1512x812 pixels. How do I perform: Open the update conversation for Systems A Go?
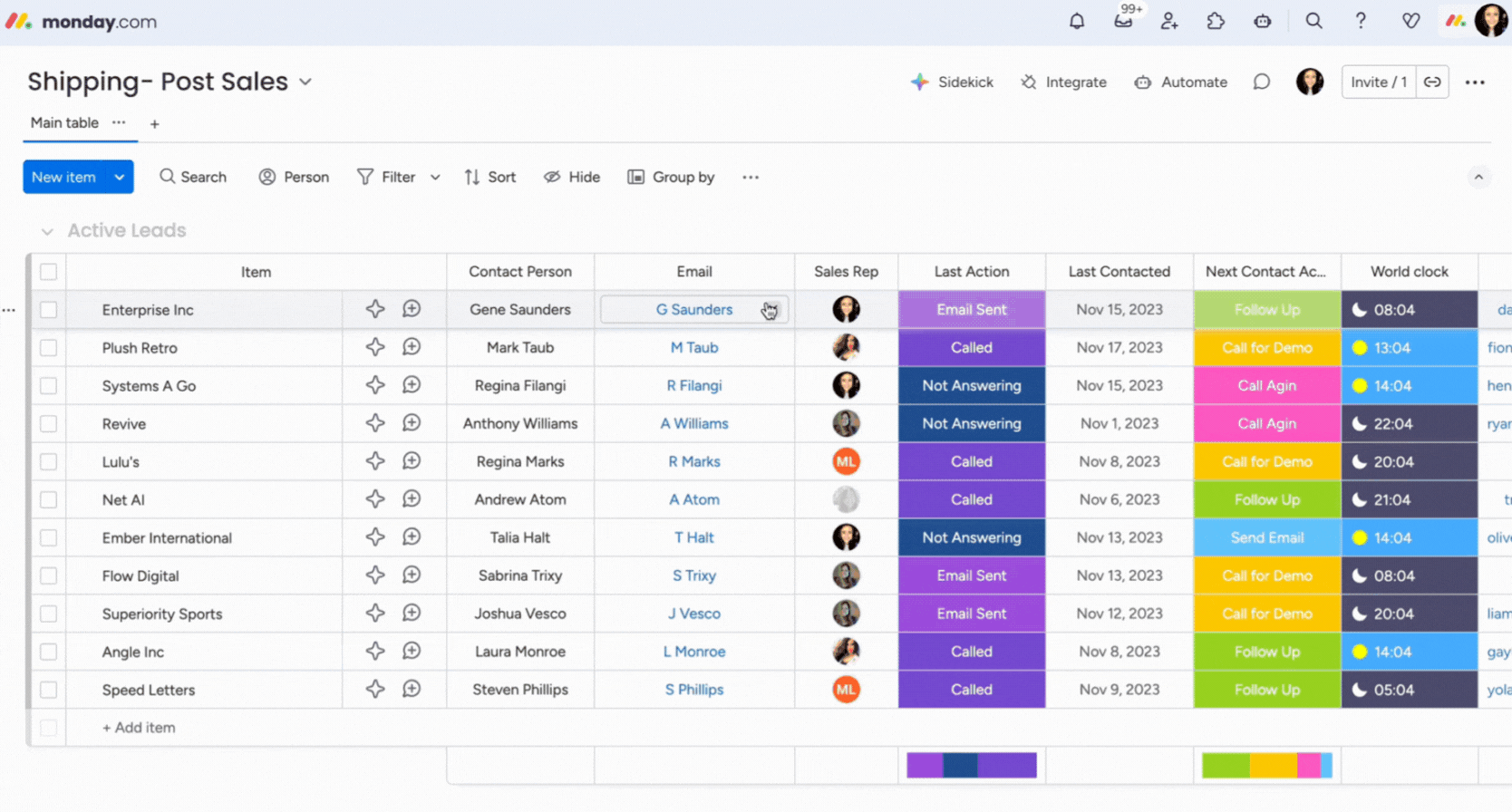pyautogui.click(x=412, y=385)
